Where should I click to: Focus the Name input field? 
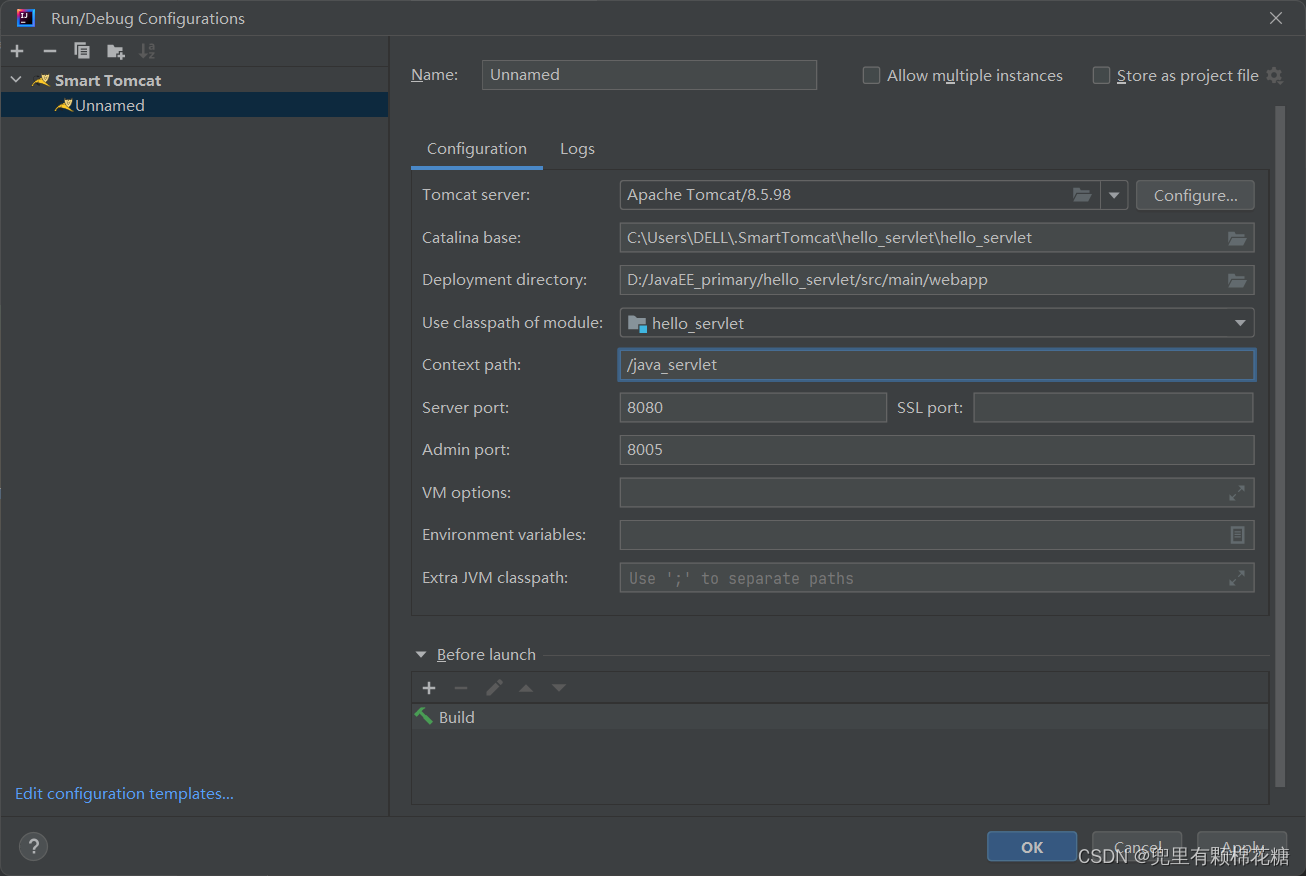click(x=649, y=75)
